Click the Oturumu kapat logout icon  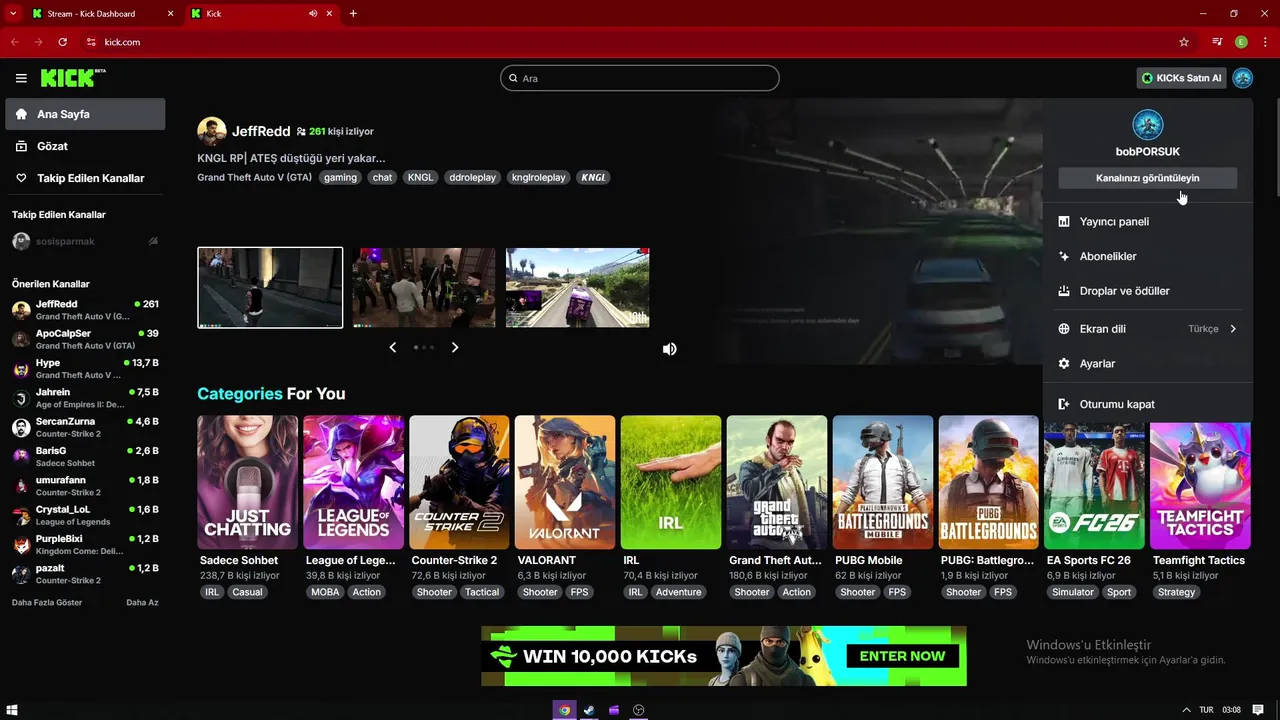(x=1064, y=404)
